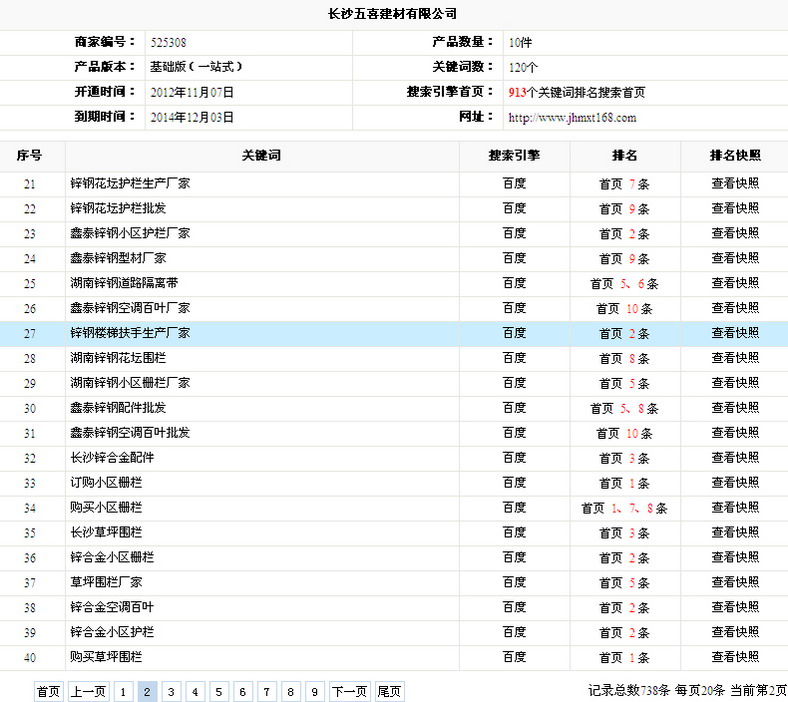Click keyword 鑫泰锌钢型材厂家
The image size is (788, 702).
tap(118, 258)
